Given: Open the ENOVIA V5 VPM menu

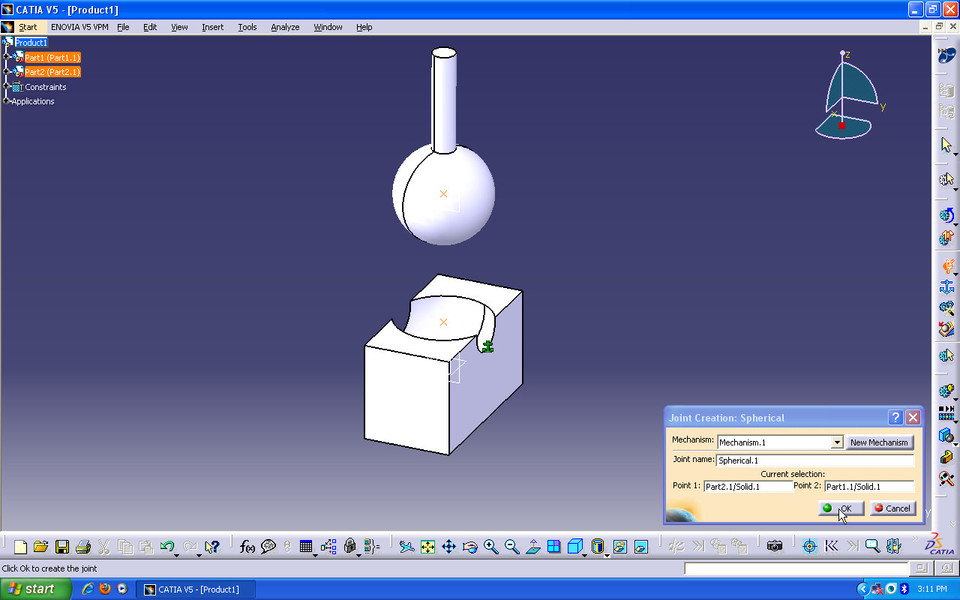Looking at the screenshot, I should pyautogui.click(x=79, y=27).
